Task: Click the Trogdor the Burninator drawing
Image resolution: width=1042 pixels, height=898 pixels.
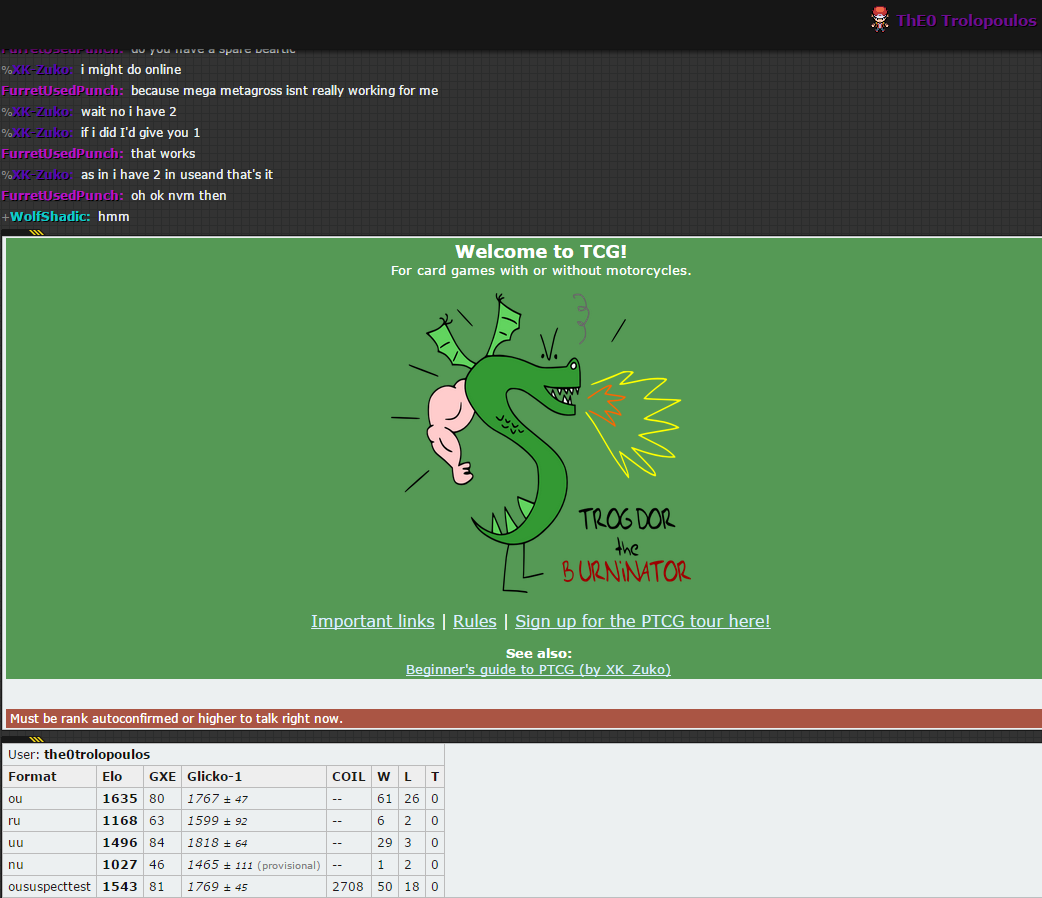Action: (x=540, y=440)
